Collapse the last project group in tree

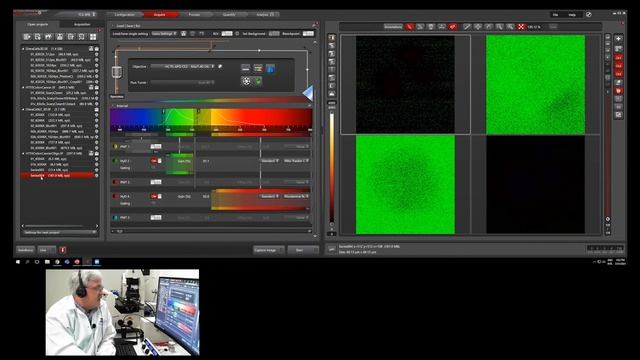coord(23,153)
